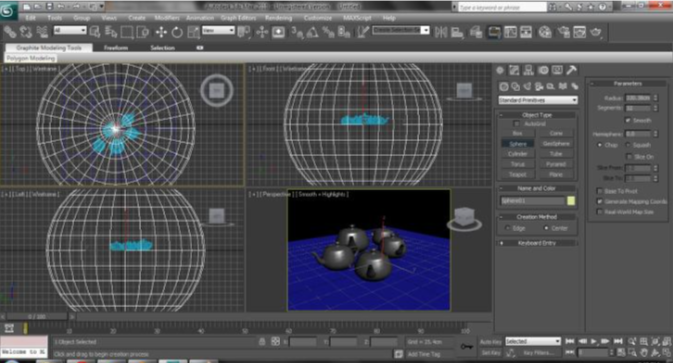673x363 pixels.
Task: Select the Lights category icon
Action: tap(527, 87)
